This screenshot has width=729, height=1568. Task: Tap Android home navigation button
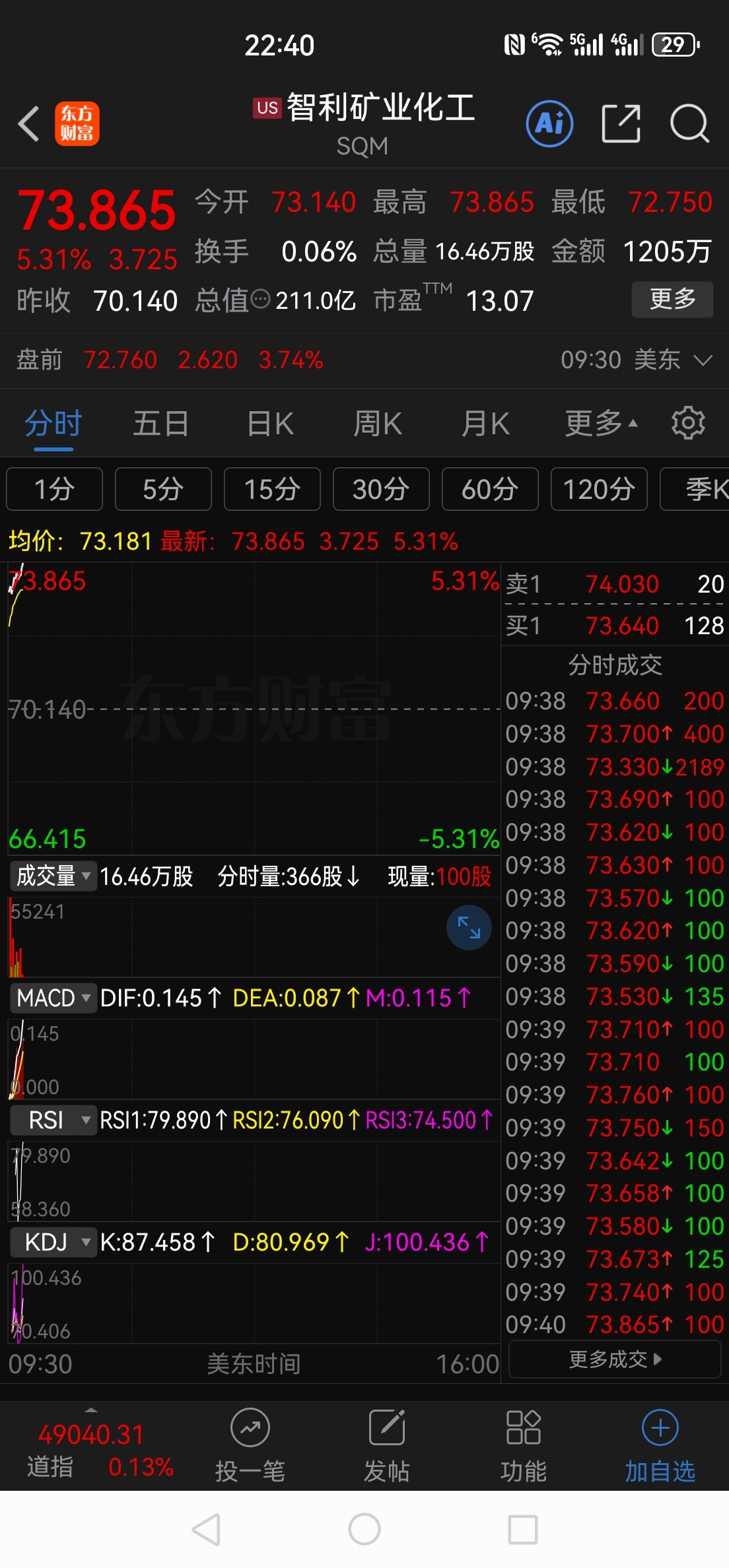point(364,1529)
